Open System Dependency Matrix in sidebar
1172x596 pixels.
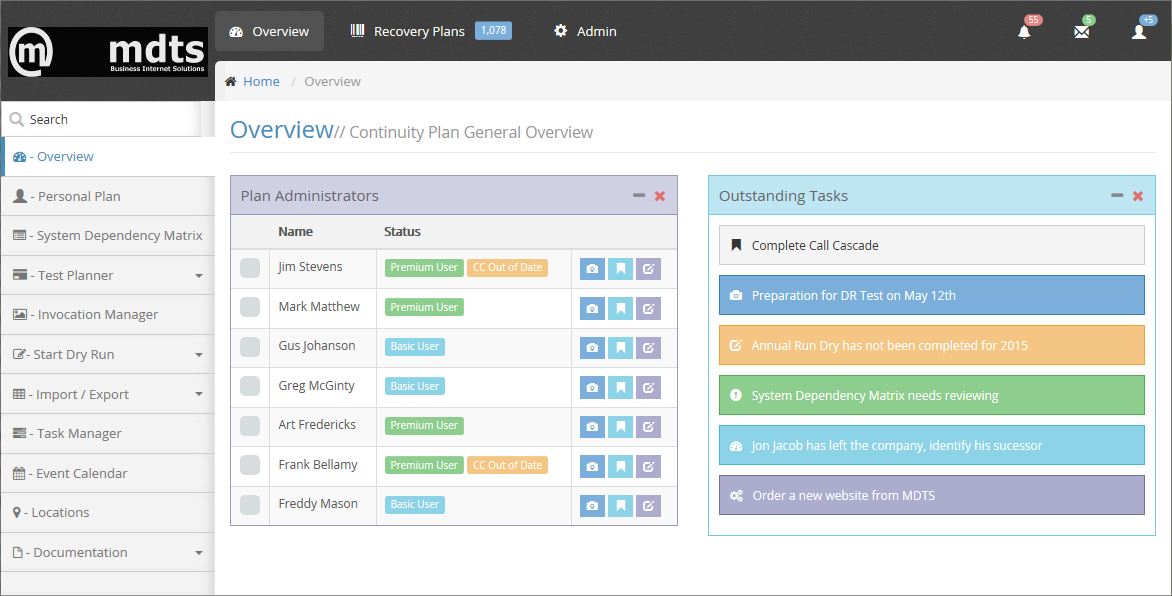pyautogui.click(x=108, y=236)
